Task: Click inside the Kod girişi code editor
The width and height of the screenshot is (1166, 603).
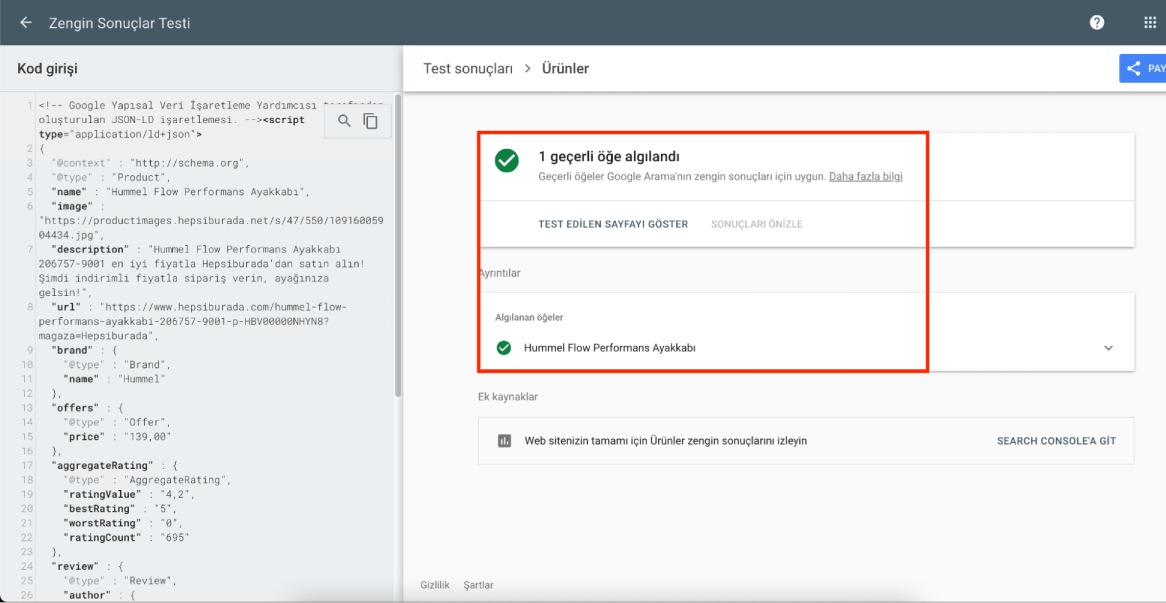Action: click(x=200, y=350)
